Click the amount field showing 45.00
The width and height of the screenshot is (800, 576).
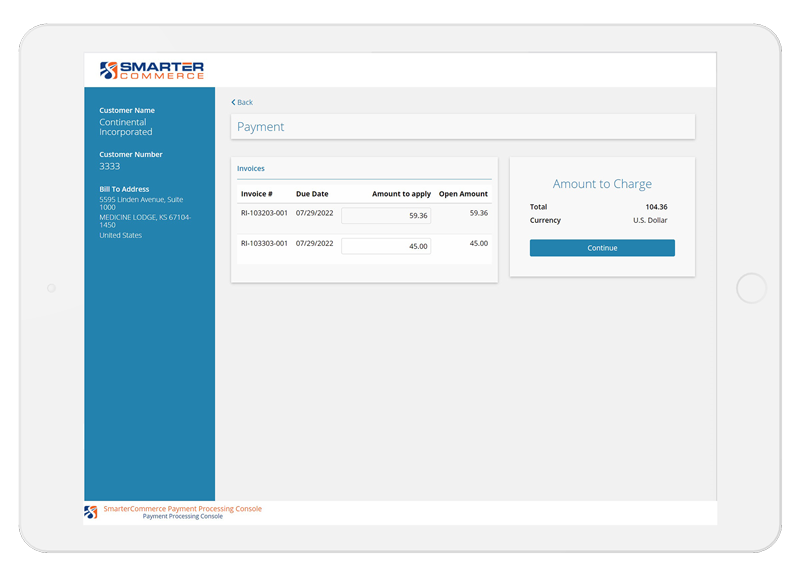pyautogui.click(x=385, y=244)
